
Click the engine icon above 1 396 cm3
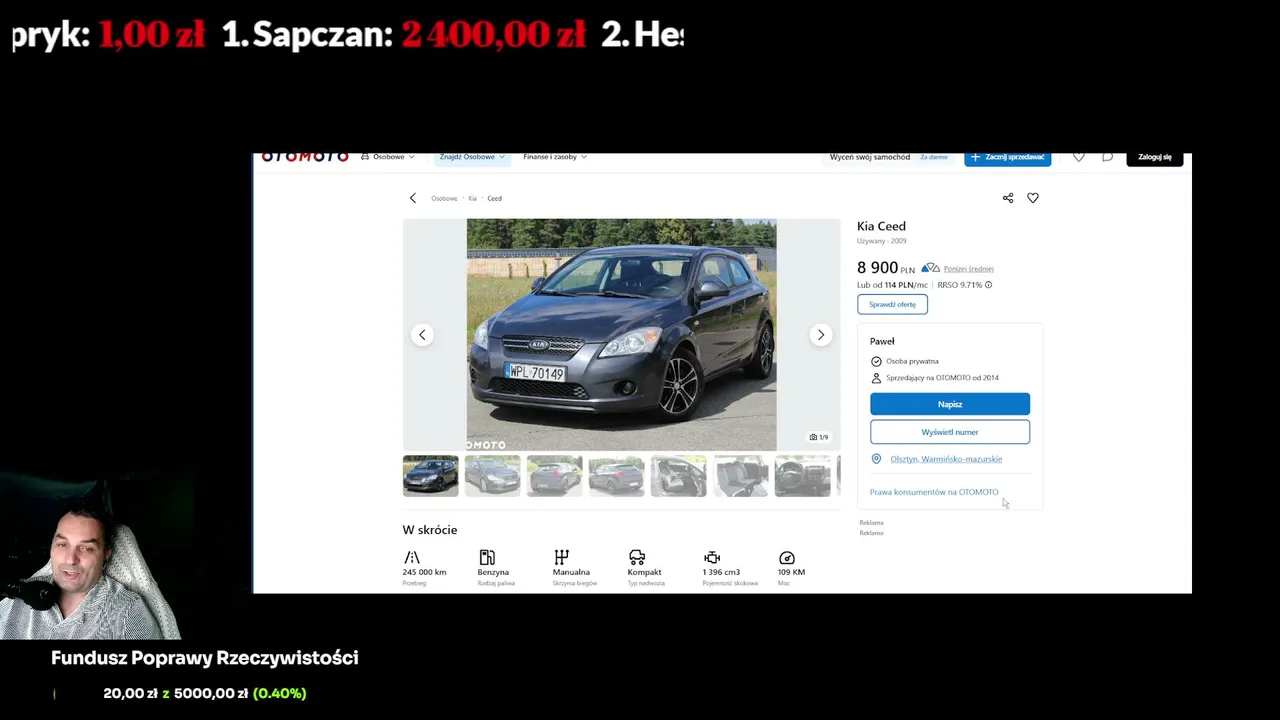[x=712, y=557]
